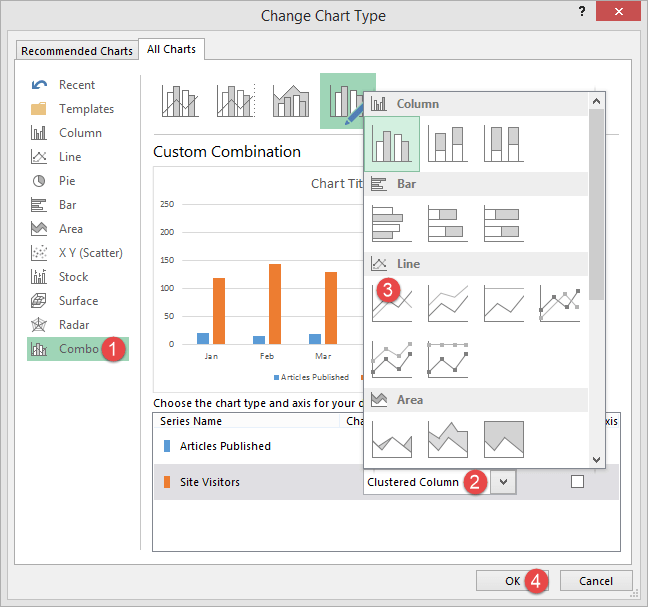
Task: Select the Line with Markers icon
Action: click(559, 302)
